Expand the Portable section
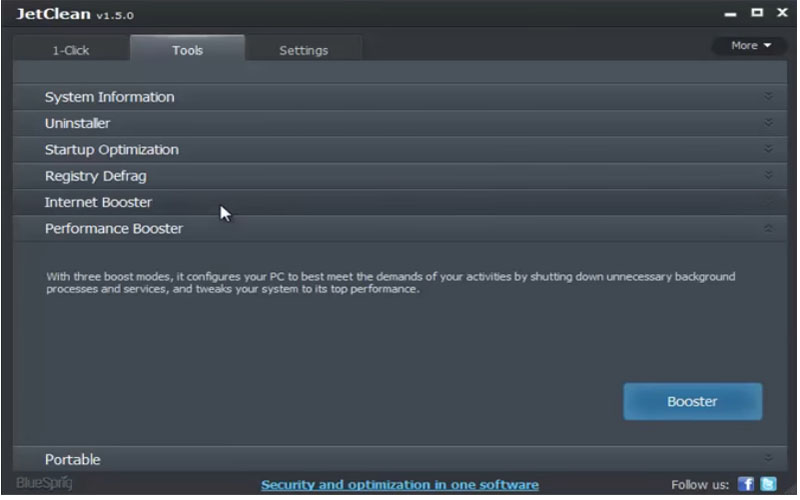Viewport: 800px width, 500px height. (x=399, y=459)
